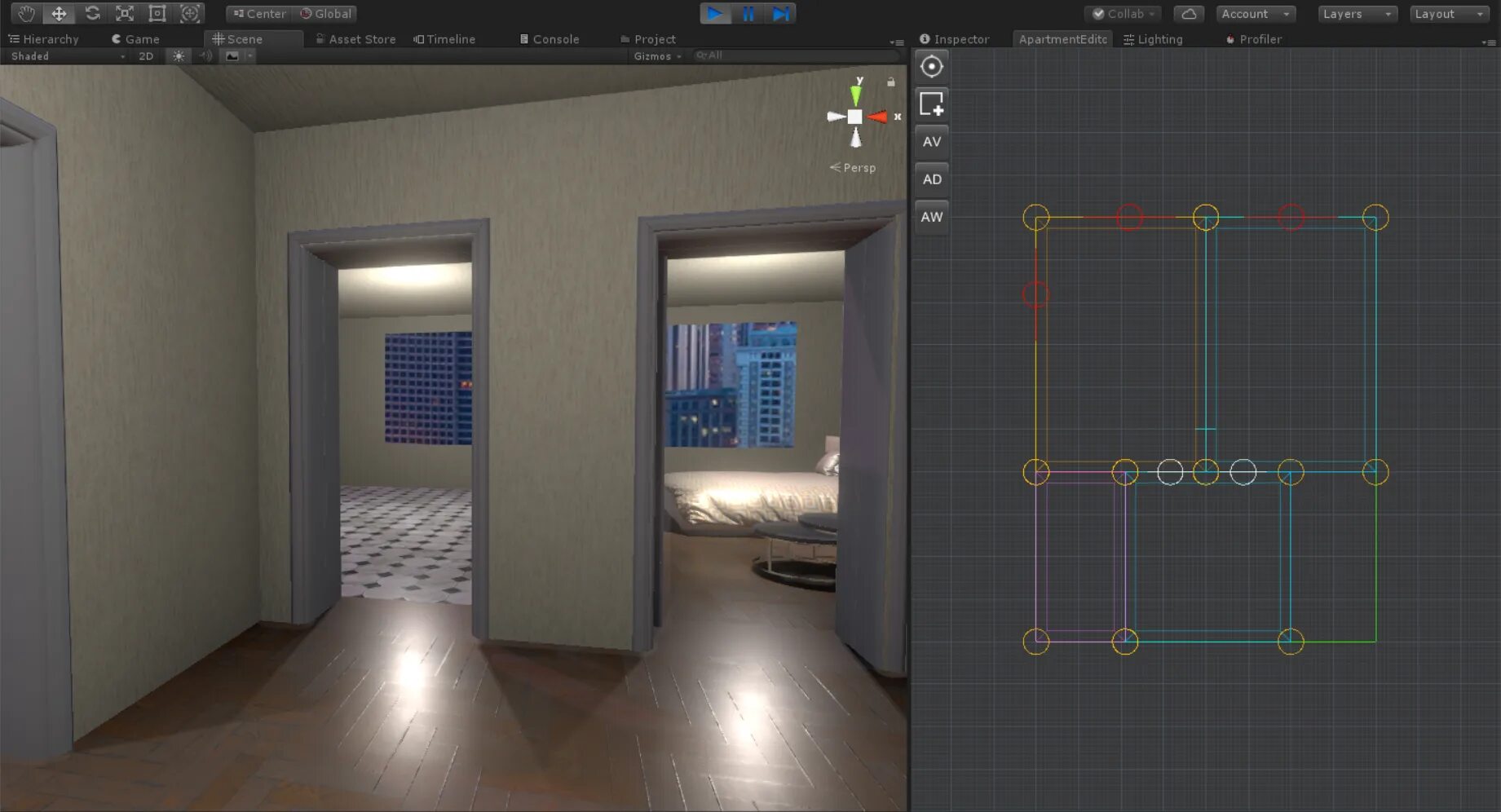Open the Account dropdown

click(1256, 14)
